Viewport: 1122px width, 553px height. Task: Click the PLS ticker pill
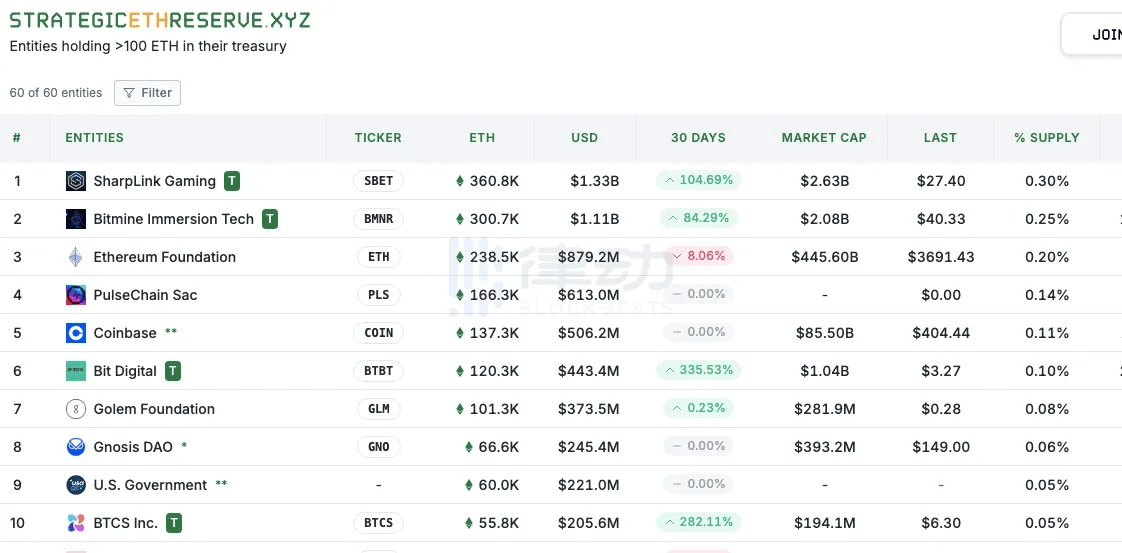point(379,295)
